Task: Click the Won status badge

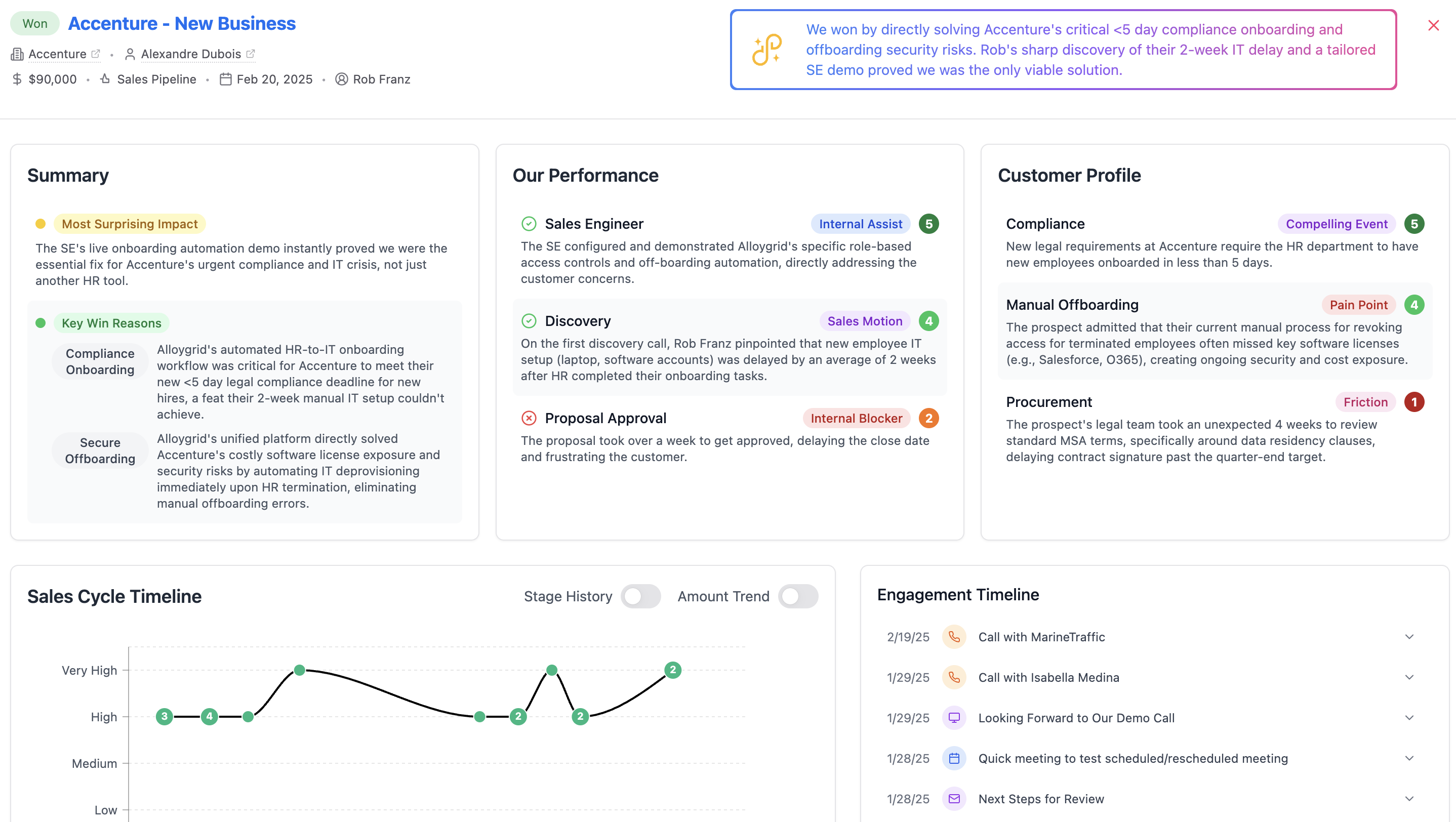Action: coord(34,23)
